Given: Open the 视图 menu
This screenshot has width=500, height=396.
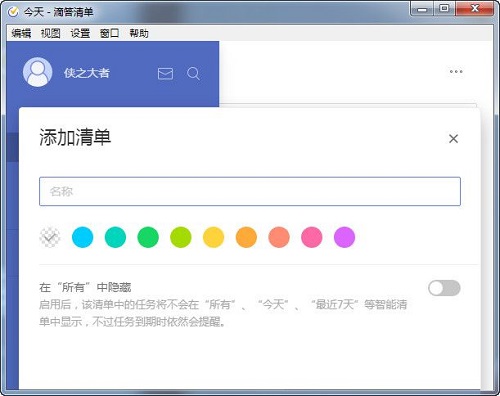Looking at the screenshot, I should click(x=51, y=33).
